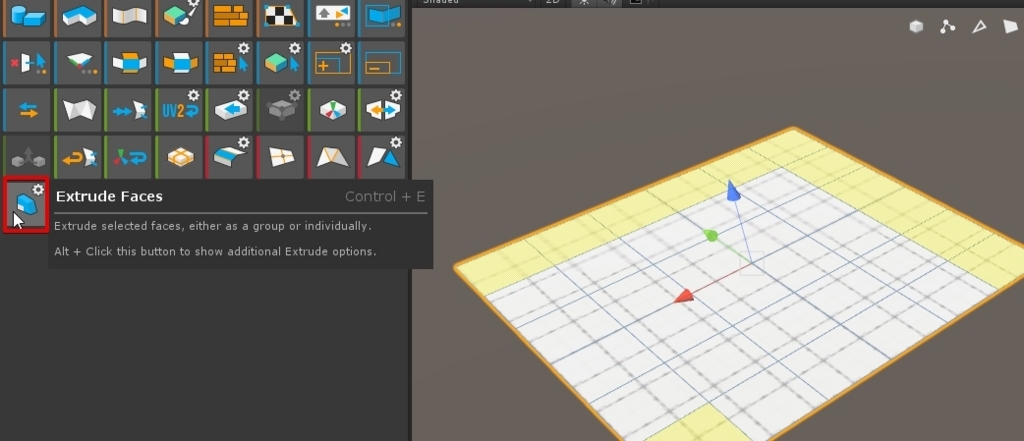Click the 'Control + E' shortcut text
The height and width of the screenshot is (441, 1024).
click(385, 197)
